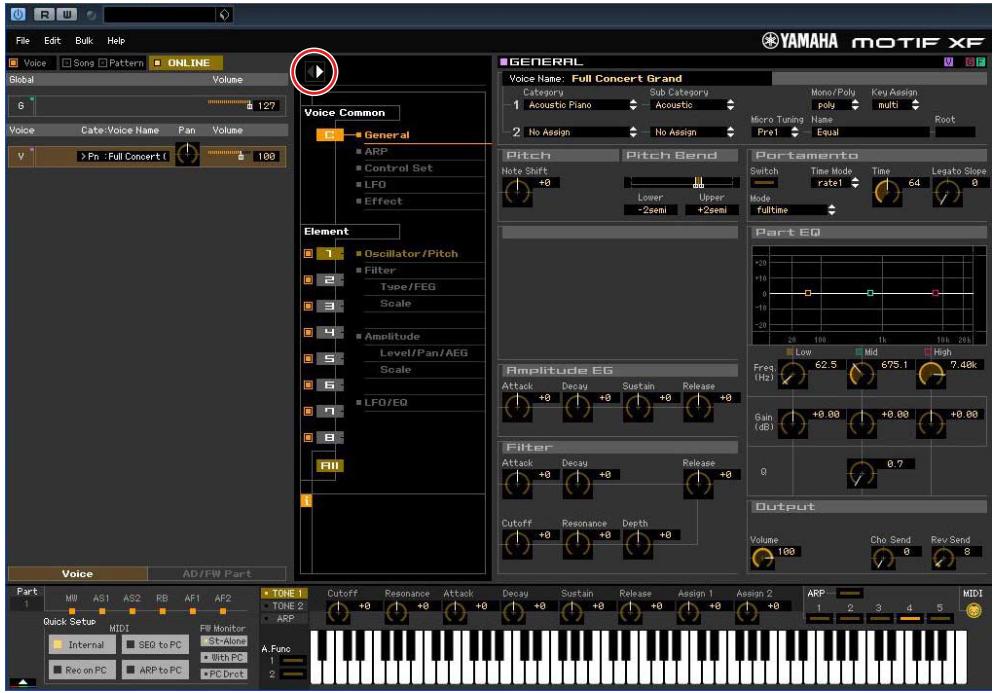Select PC Drct FW Monitor option
995x693 pixels.
click(x=223, y=674)
